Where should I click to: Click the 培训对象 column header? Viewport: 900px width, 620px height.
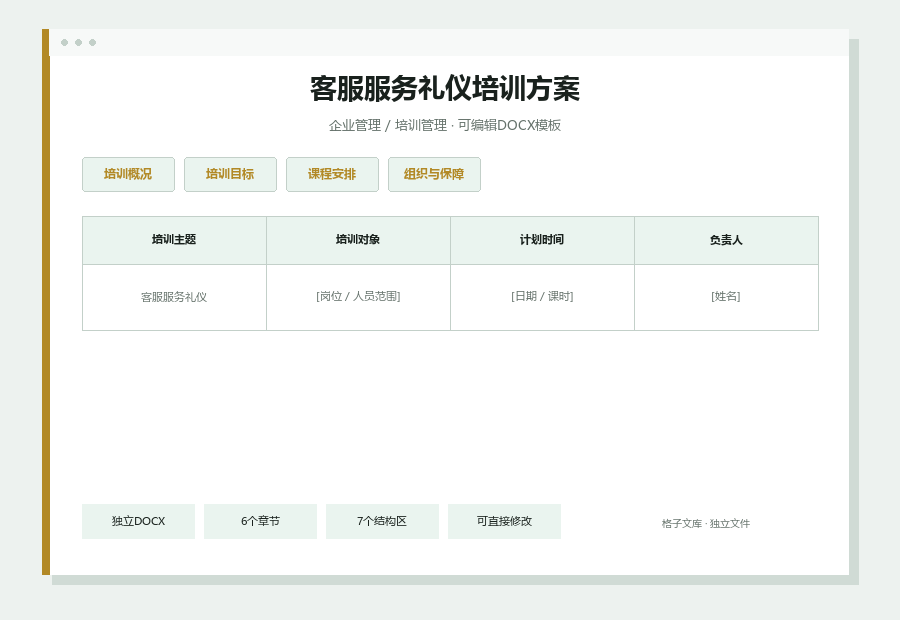pyautogui.click(x=358, y=240)
